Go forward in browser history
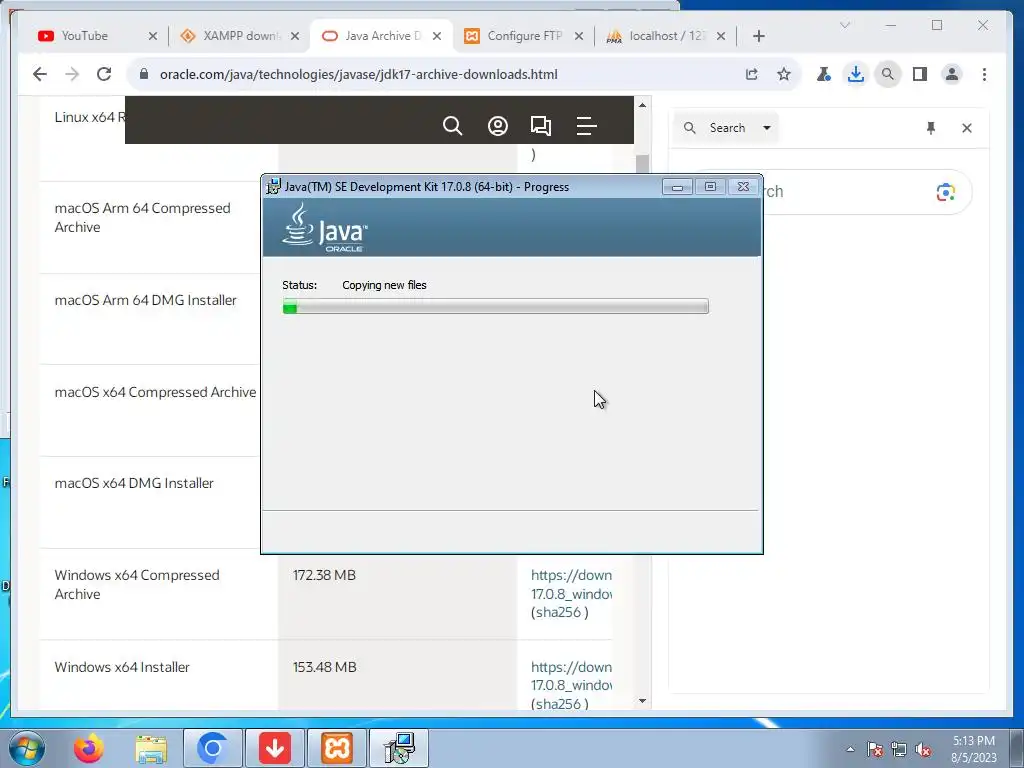This screenshot has width=1024, height=768. tap(72, 74)
